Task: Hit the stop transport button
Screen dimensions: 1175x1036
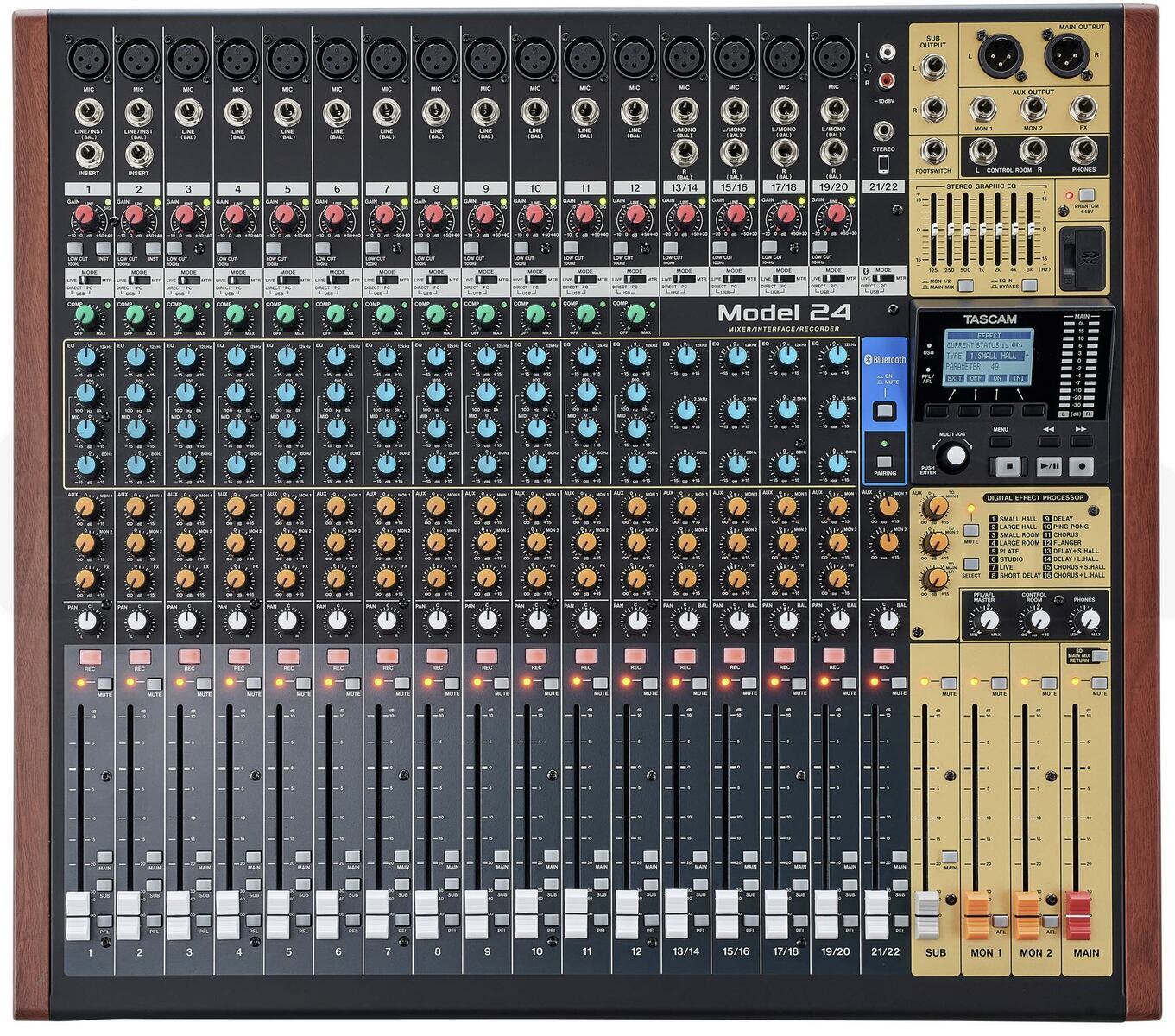Action: coord(1007,465)
